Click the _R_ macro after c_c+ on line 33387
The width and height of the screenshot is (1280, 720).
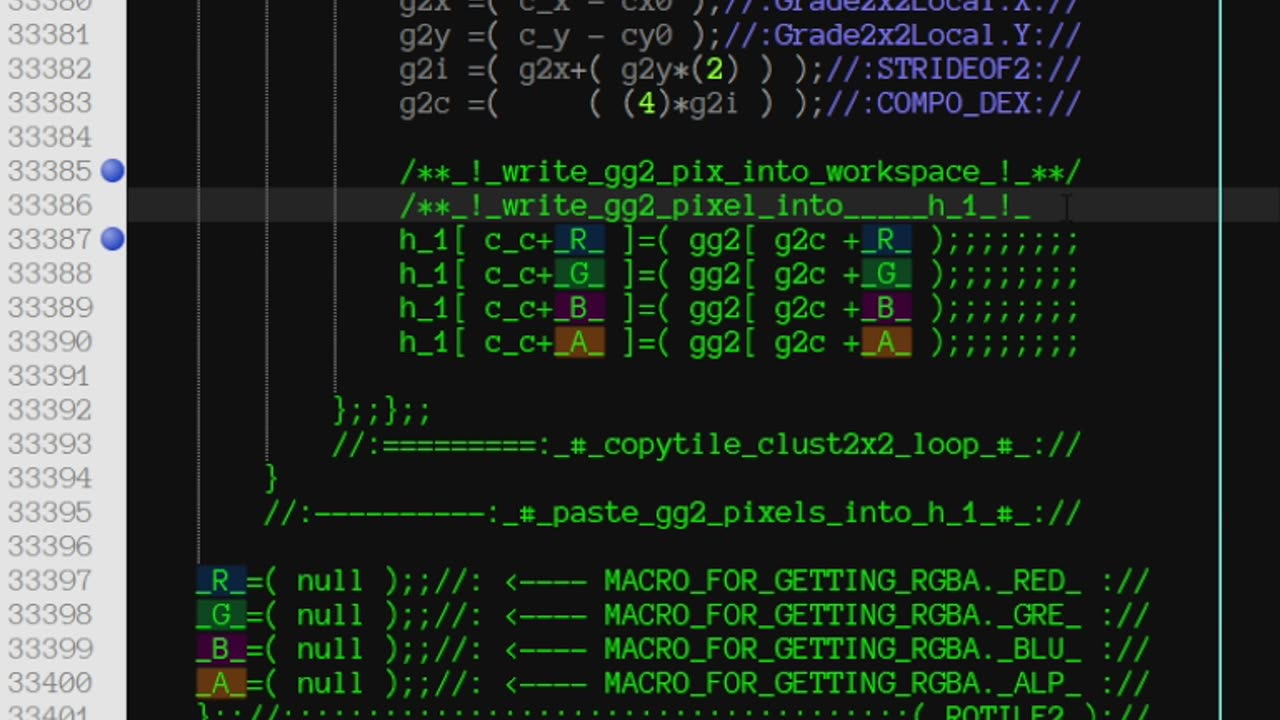579,240
